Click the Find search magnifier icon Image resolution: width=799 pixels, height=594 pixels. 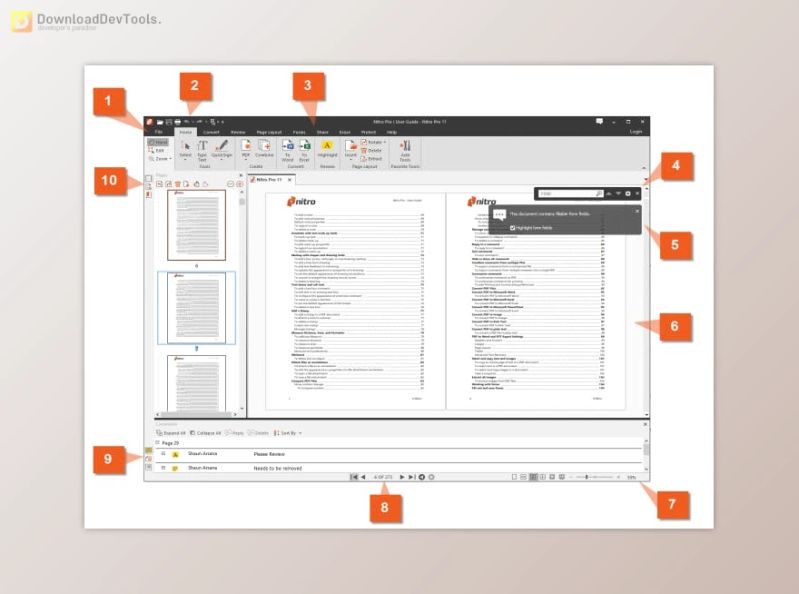599,194
